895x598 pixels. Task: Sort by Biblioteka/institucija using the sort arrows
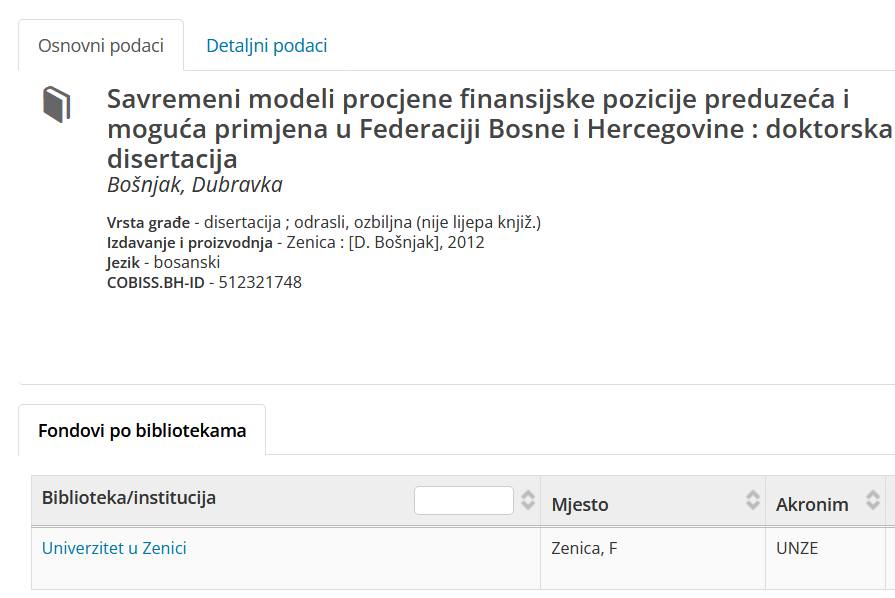pos(528,500)
